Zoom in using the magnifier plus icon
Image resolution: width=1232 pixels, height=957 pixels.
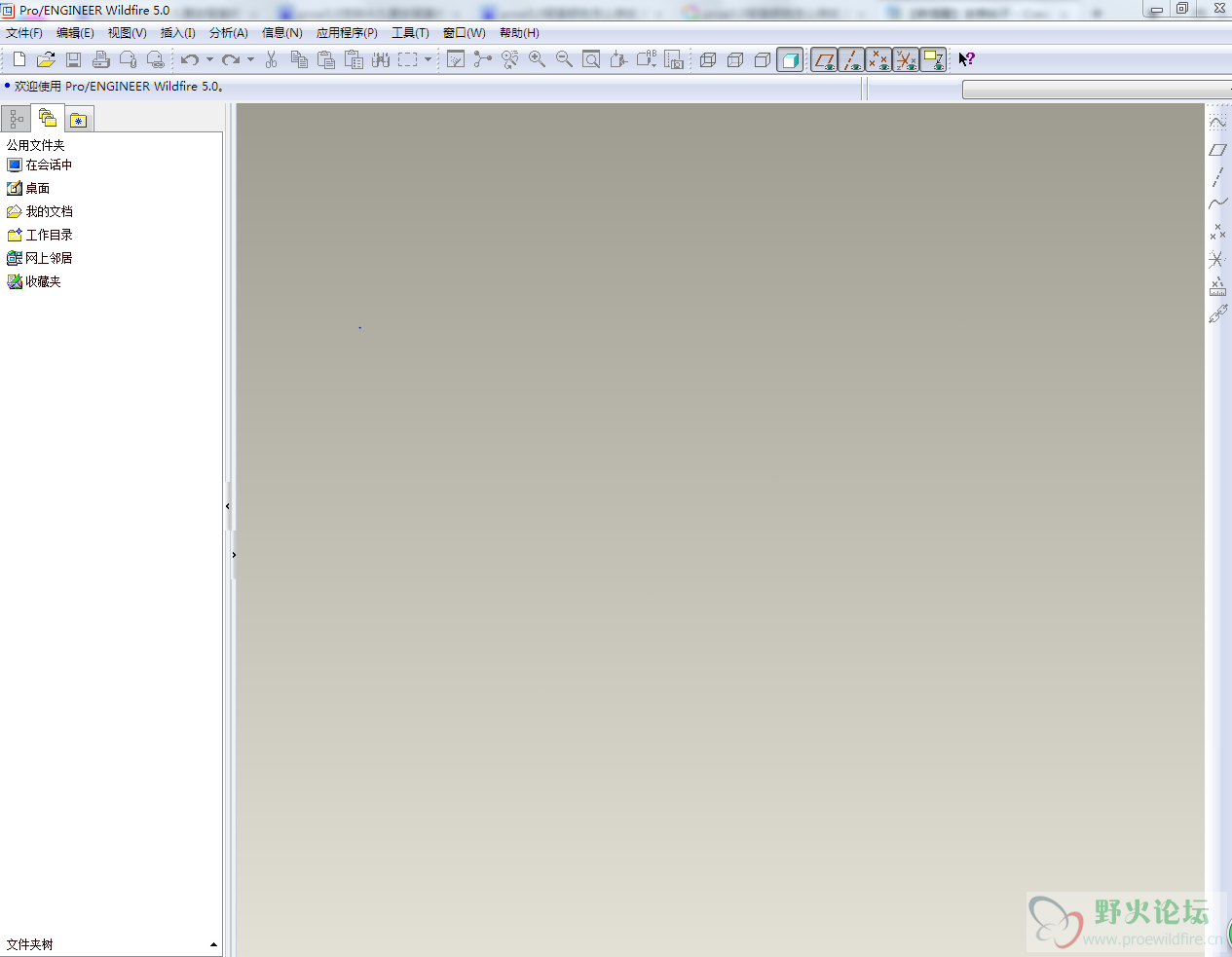tap(537, 59)
